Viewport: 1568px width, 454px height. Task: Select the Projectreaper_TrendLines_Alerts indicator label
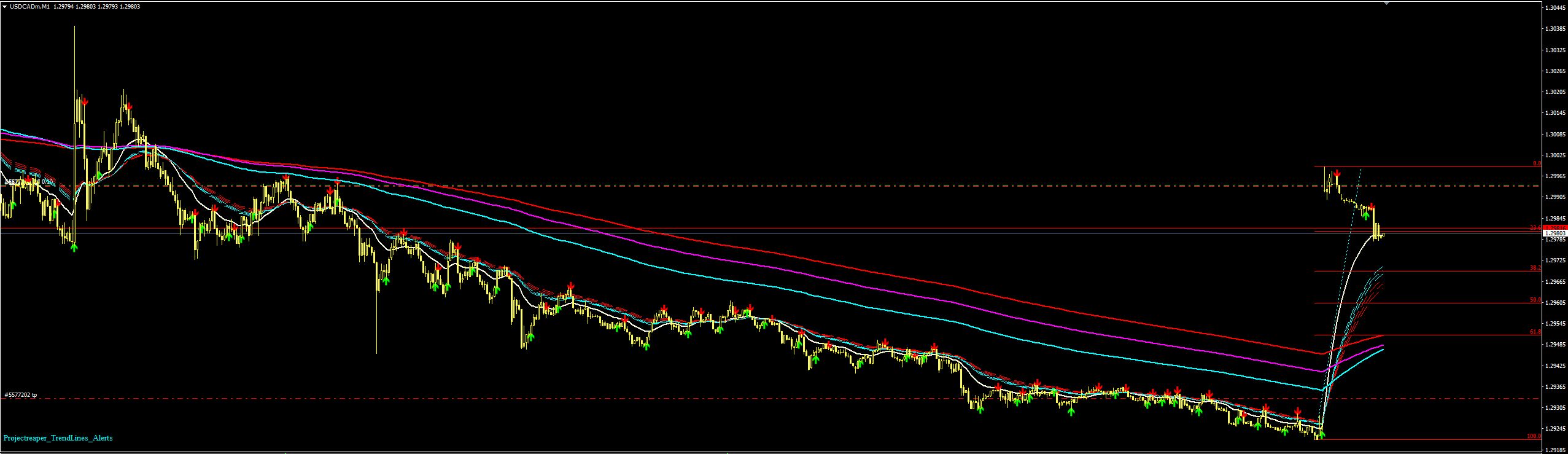pyautogui.click(x=58, y=438)
